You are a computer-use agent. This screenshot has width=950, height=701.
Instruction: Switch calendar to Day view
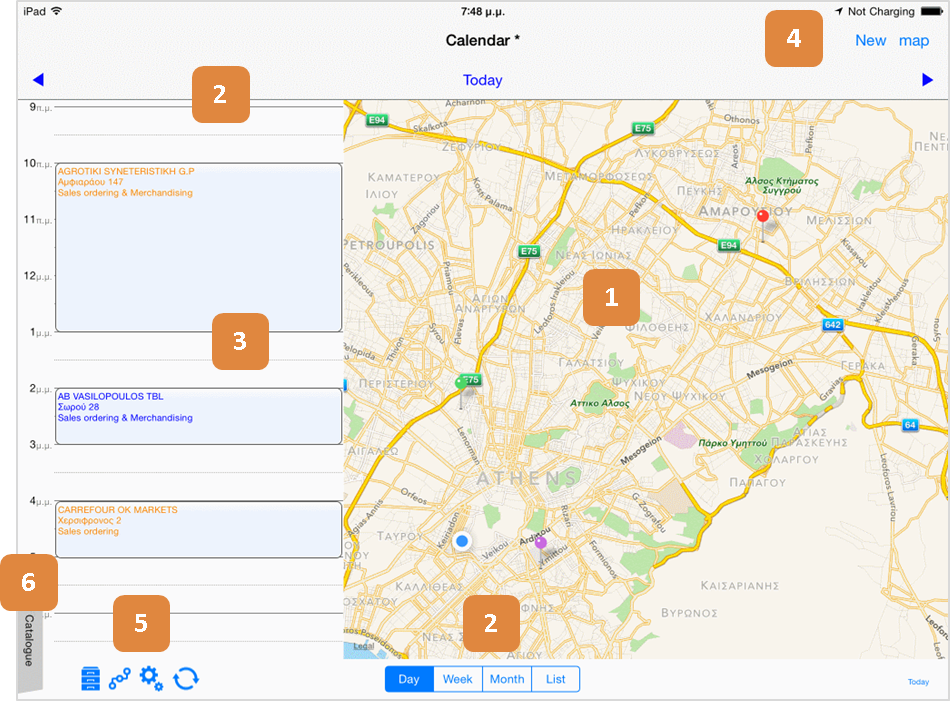(x=409, y=679)
